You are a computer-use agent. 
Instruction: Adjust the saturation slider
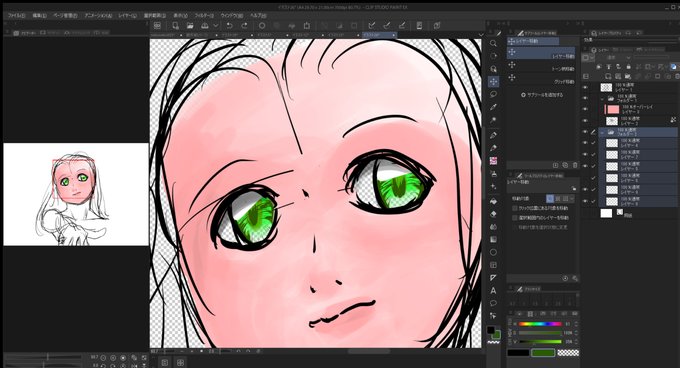pyautogui.click(x=540, y=333)
